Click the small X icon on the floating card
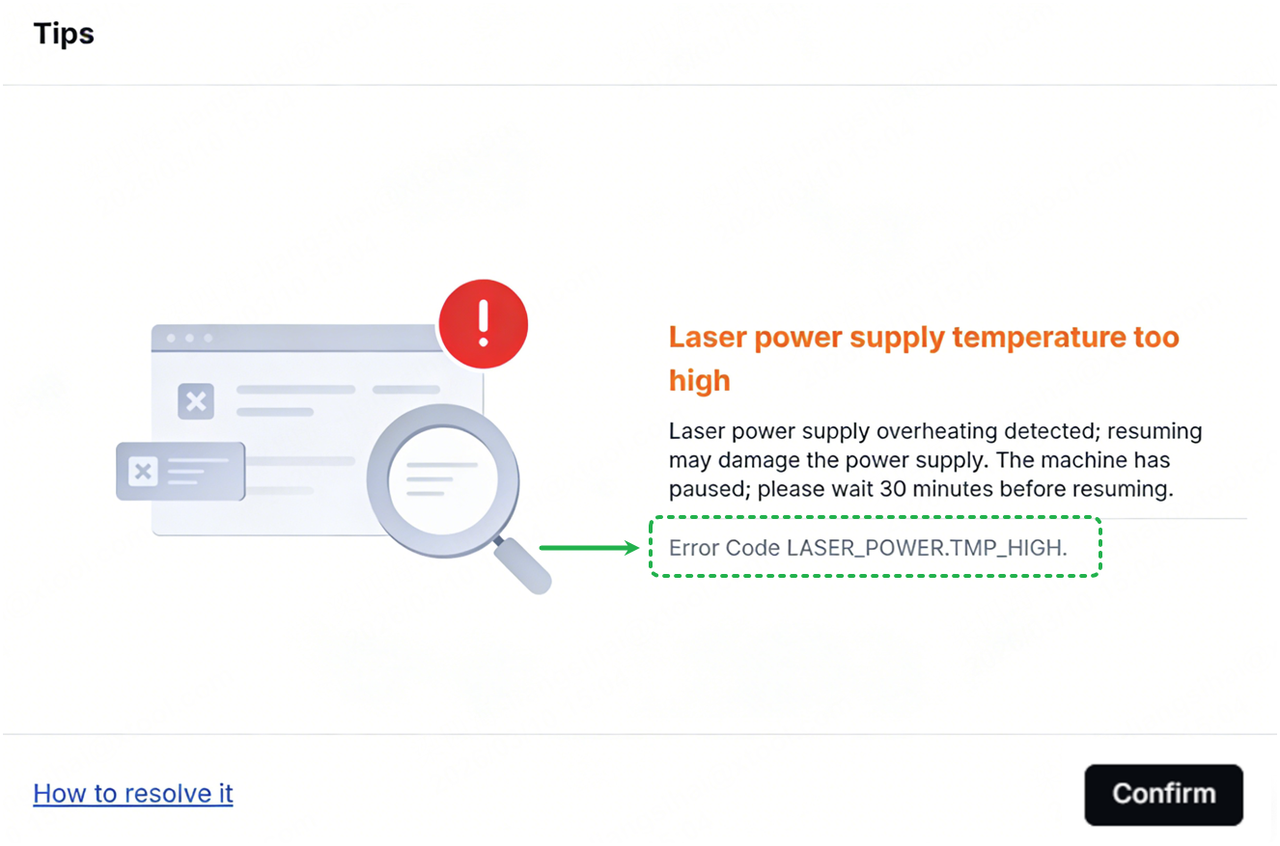 [x=143, y=471]
